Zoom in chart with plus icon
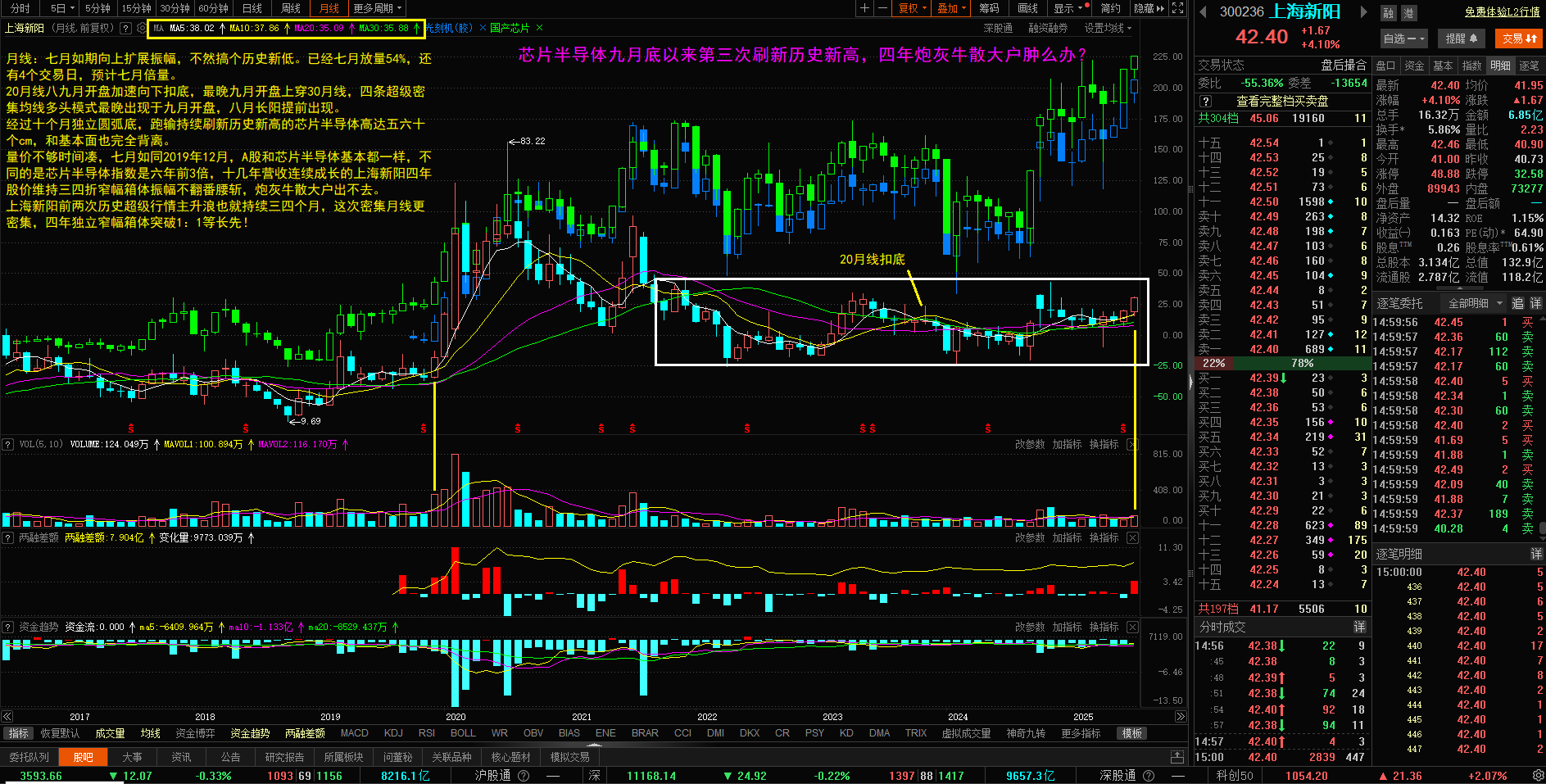Screen dimensions: 1546x784 [x=864, y=8]
